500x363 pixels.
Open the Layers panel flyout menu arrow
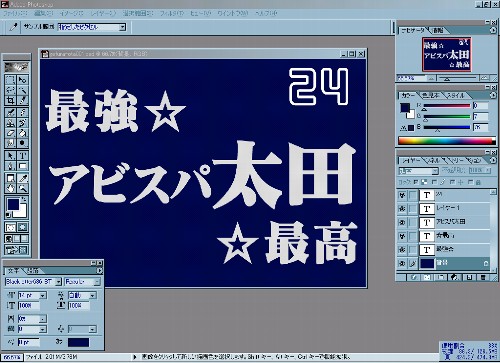tap(493, 160)
